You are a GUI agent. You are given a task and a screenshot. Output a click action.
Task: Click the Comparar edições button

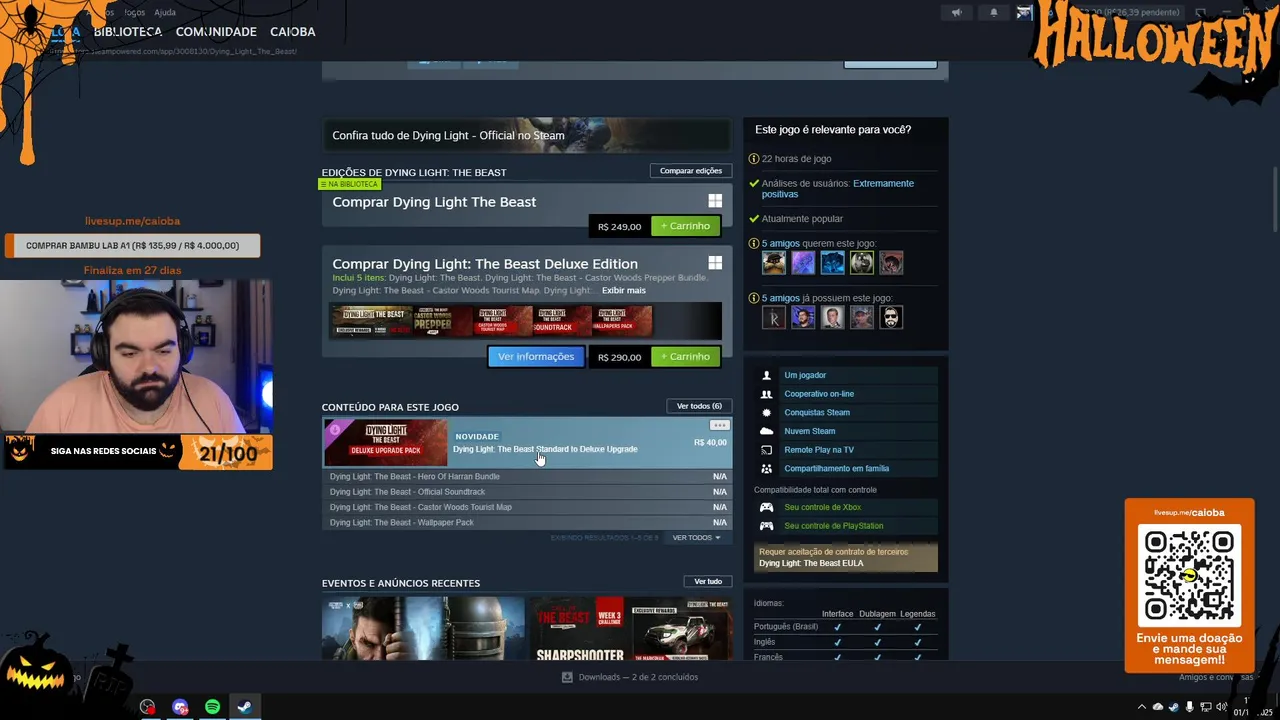pyautogui.click(x=691, y=171)
